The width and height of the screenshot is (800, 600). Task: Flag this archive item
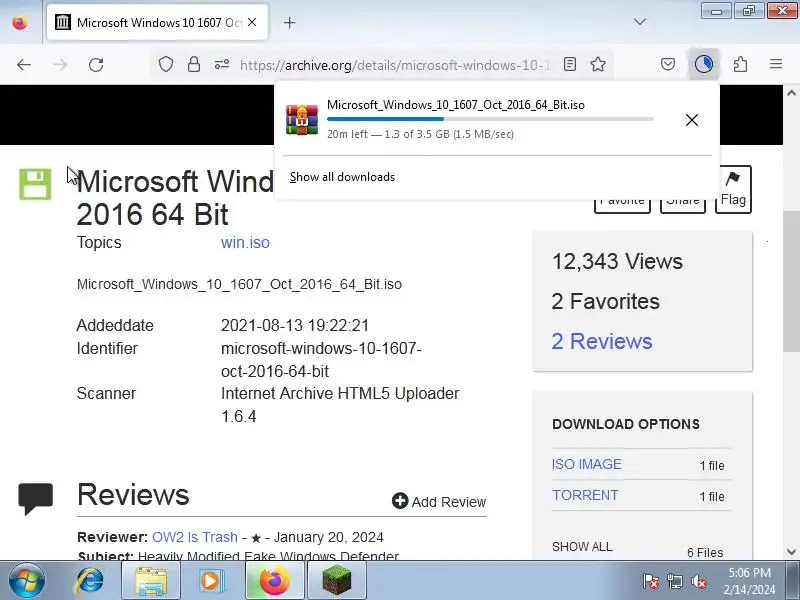point(733,189)
